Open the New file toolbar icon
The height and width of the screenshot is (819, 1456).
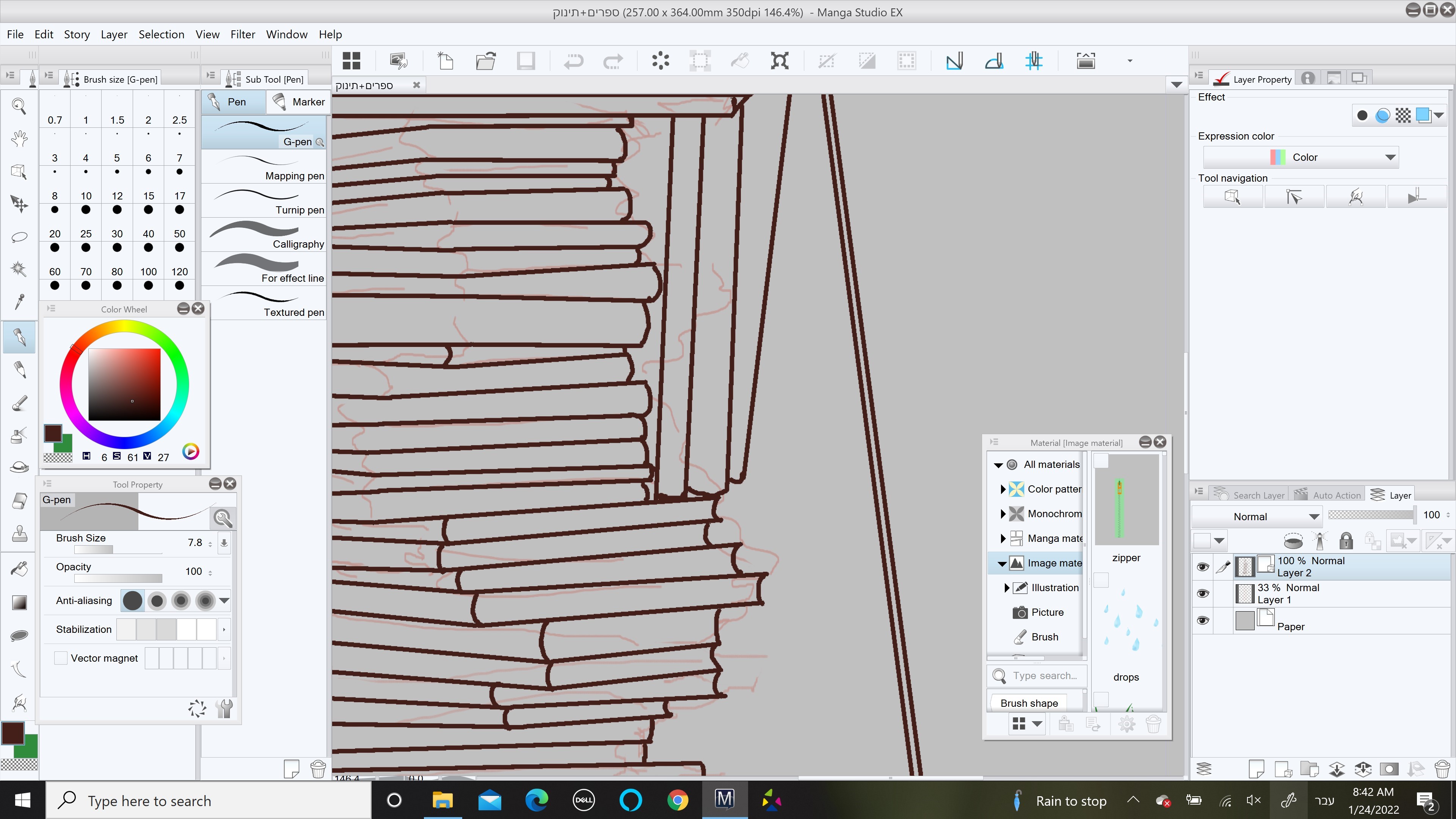(446, 61)
